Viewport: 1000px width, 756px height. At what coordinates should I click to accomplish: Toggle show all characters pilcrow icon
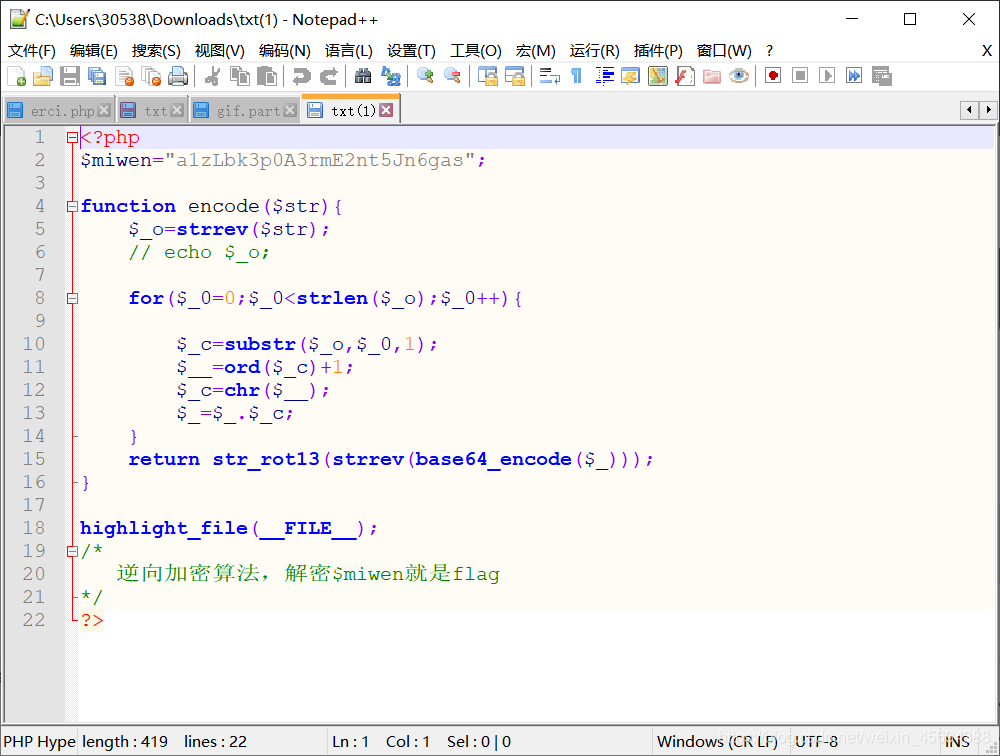click(x=576, y=76)
